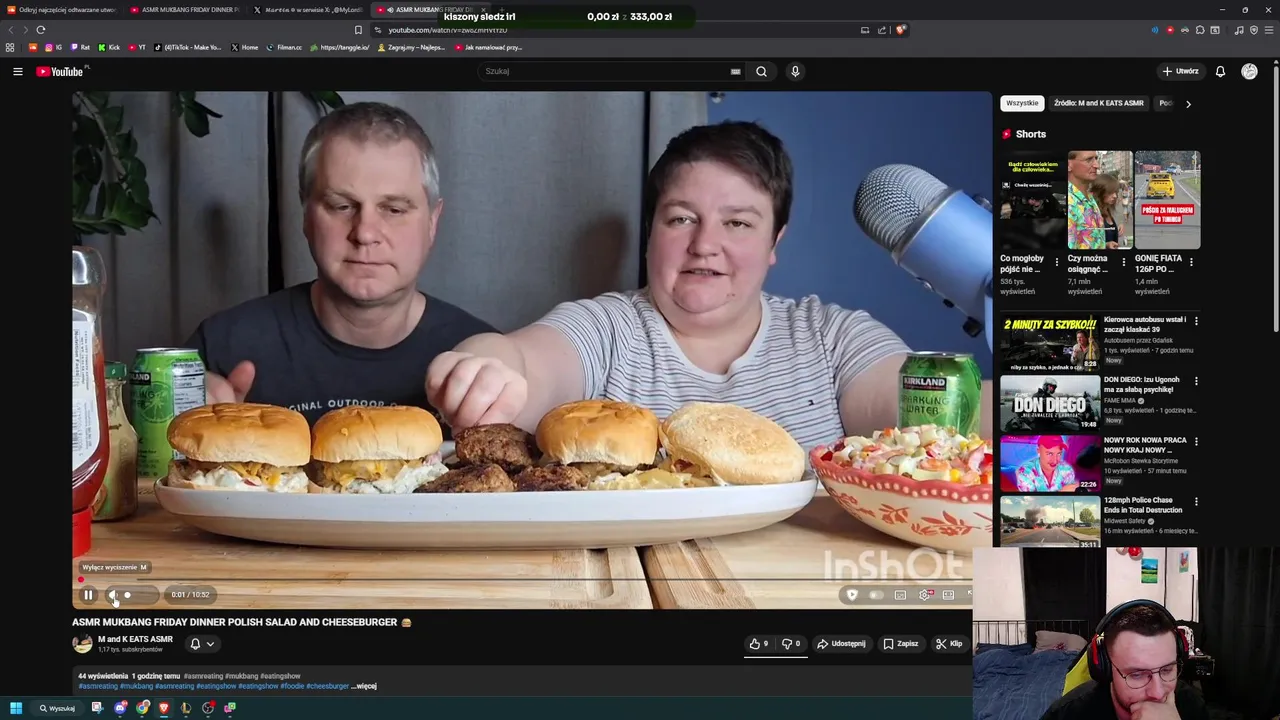Image resolution: width=1280 pixels, height=720 pixels.
Task: Click the Udostępnij share button
Action: 842,644
